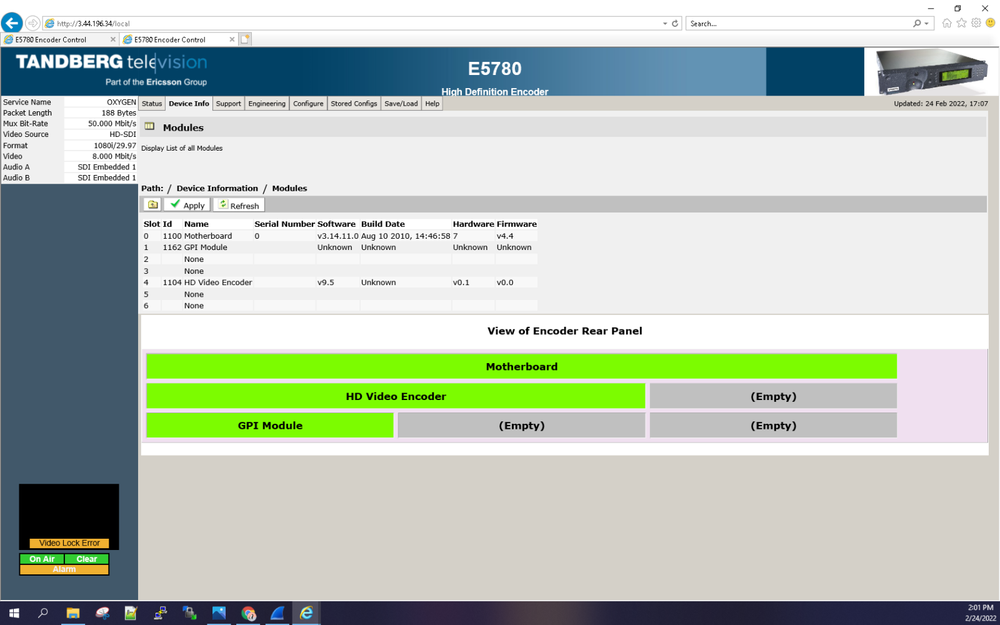Open the new tab button in the tab strip

pos(245,39)
